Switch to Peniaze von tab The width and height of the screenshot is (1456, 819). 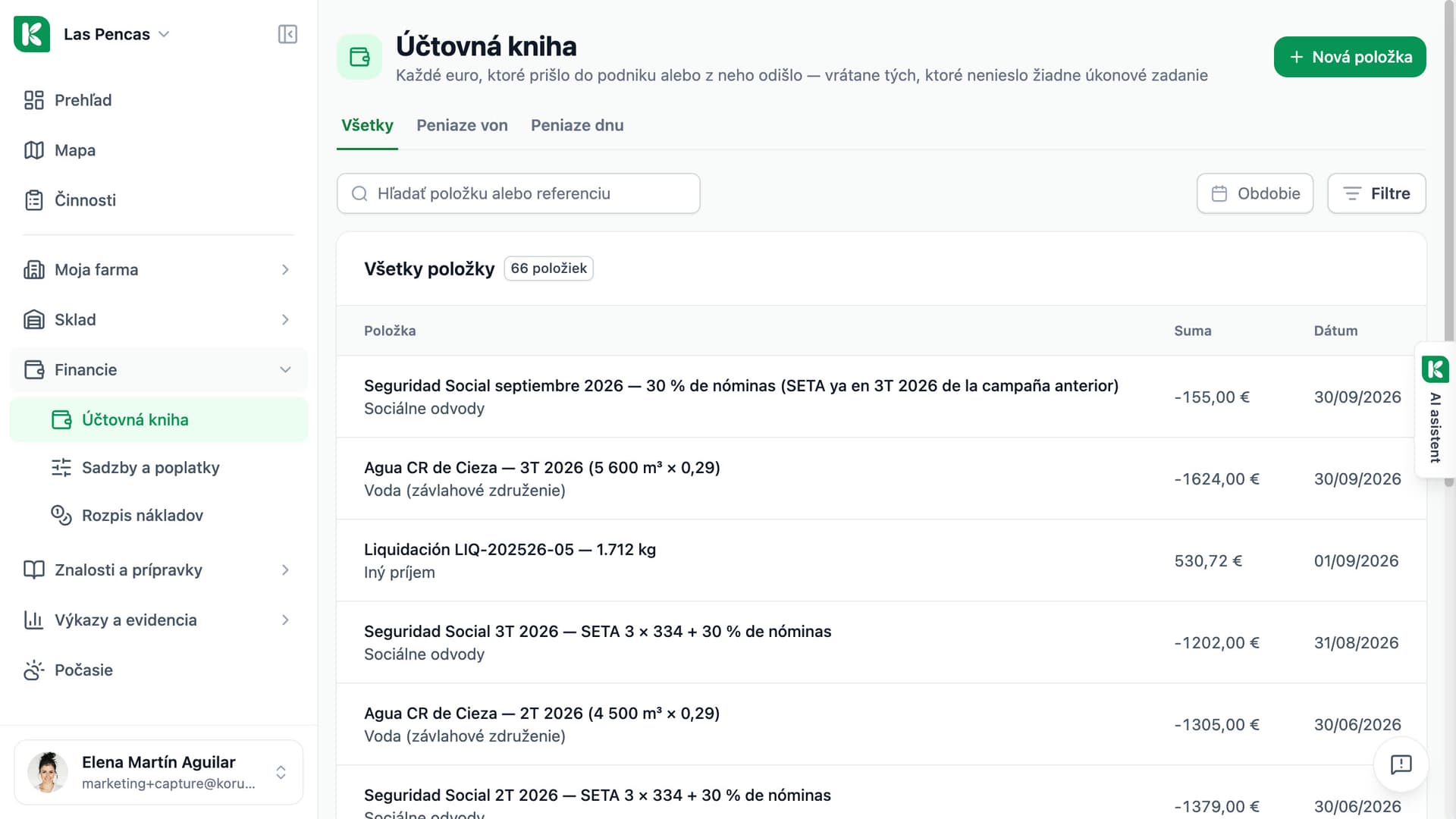point(462,126)
